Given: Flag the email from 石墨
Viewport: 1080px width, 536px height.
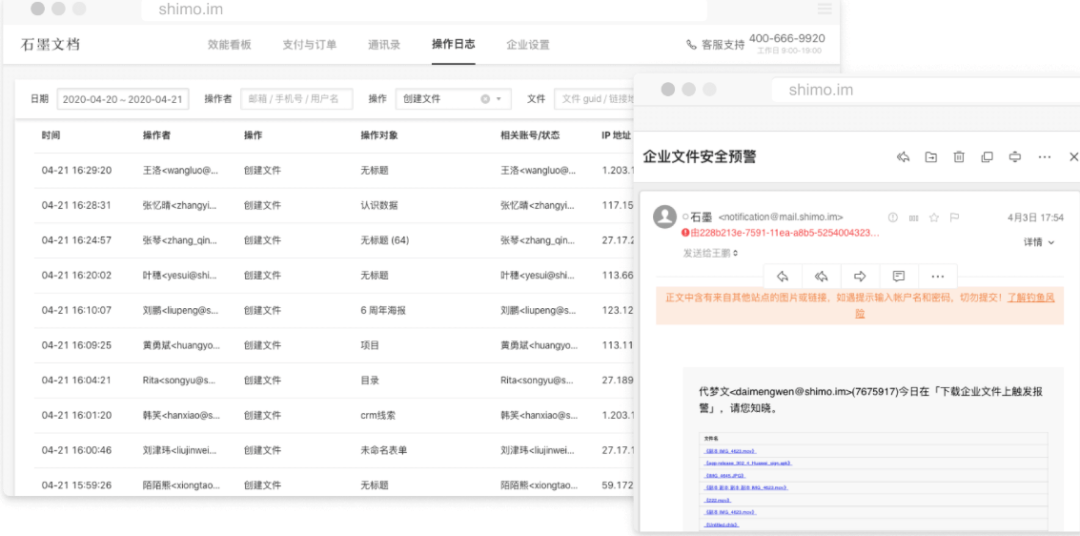Looking at the screenshot, I should (x=954, y=217).
